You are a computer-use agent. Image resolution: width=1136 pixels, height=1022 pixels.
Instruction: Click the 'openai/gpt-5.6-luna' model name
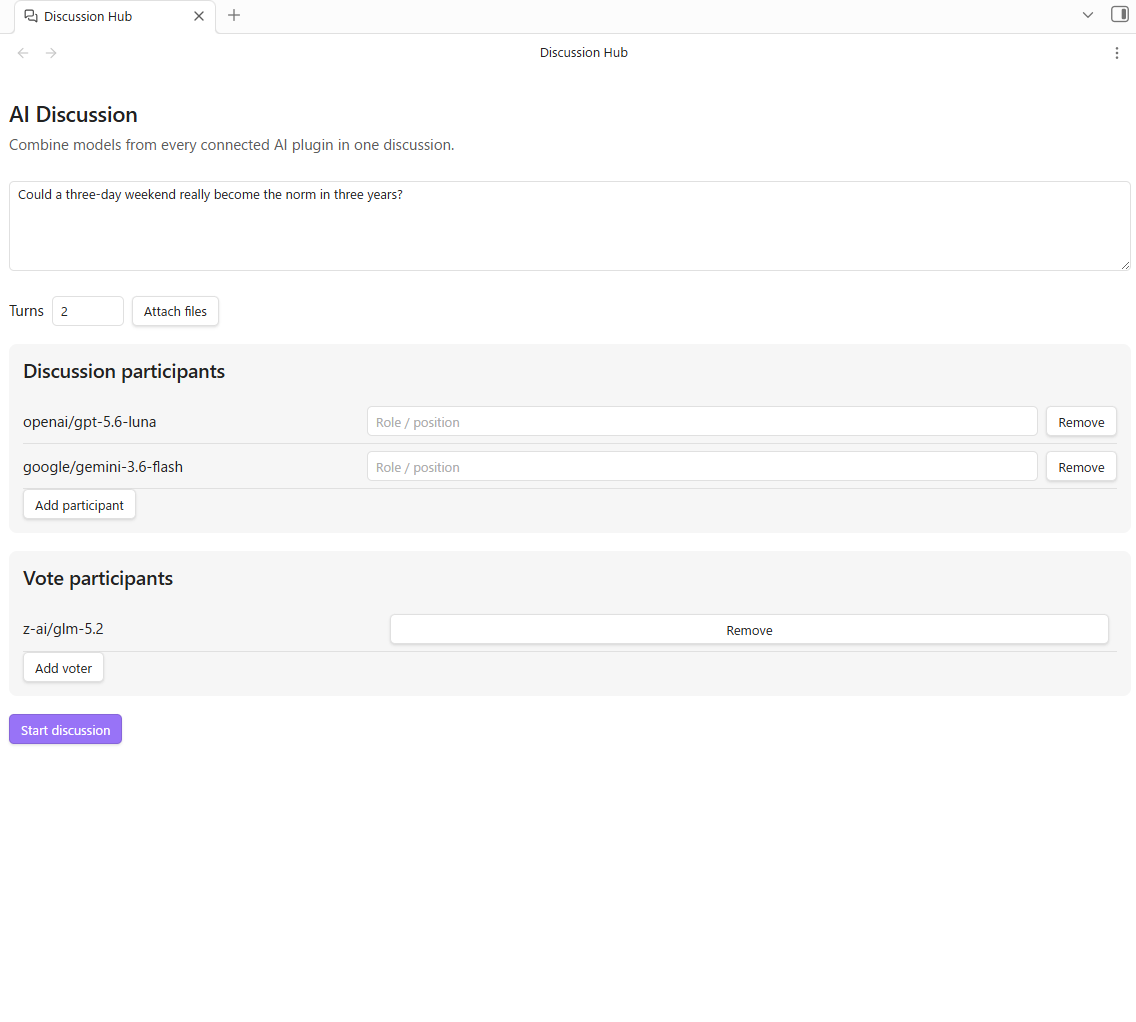click(x=90, y=422)
